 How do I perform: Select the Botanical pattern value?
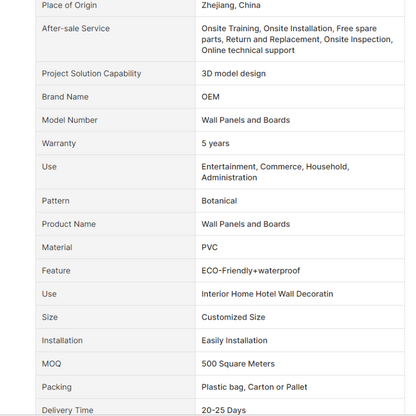[x=219, y=201]
